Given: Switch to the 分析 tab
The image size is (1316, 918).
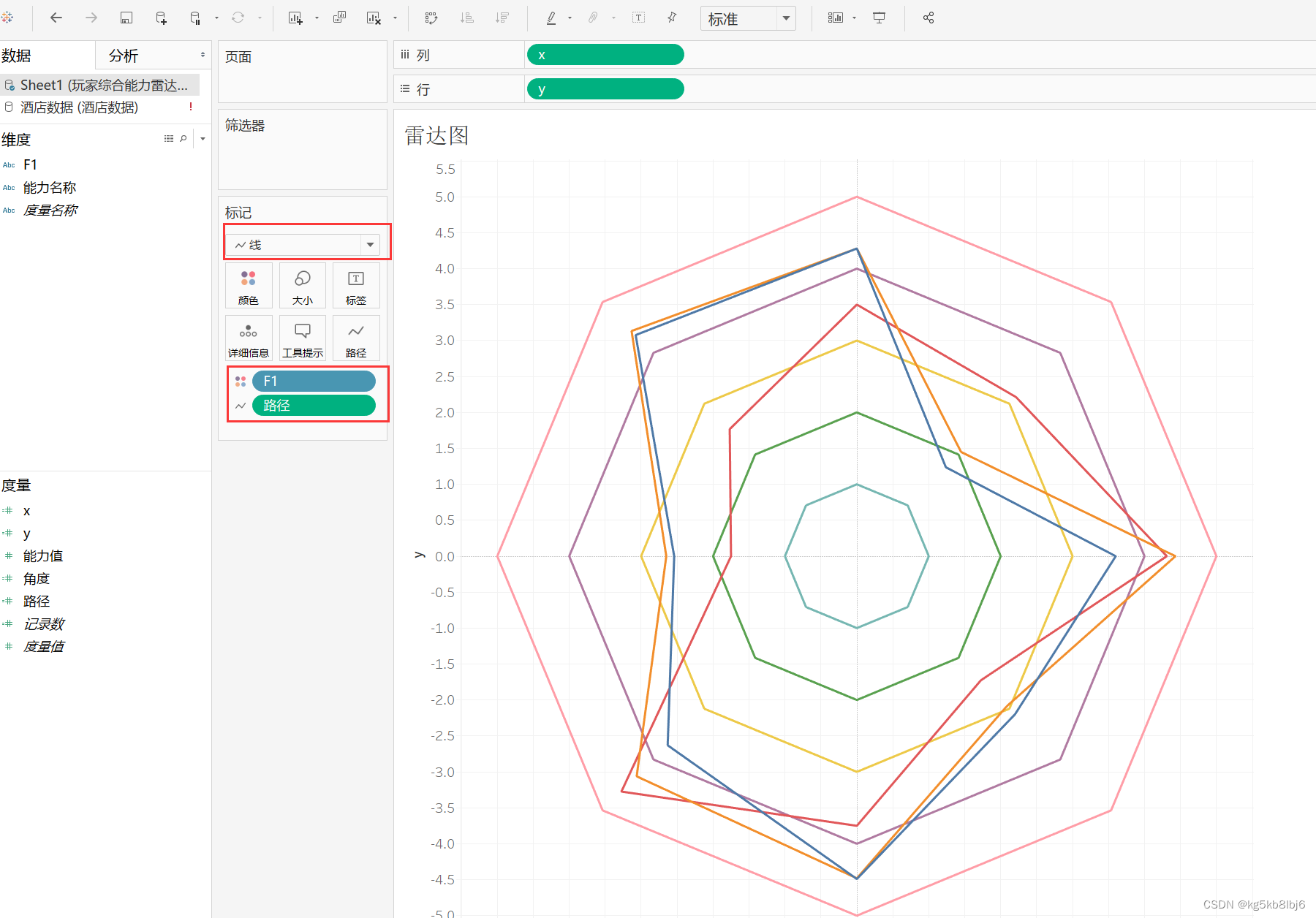Looking at the screenshot, I should pyautogui.click(x=123, y=56).
